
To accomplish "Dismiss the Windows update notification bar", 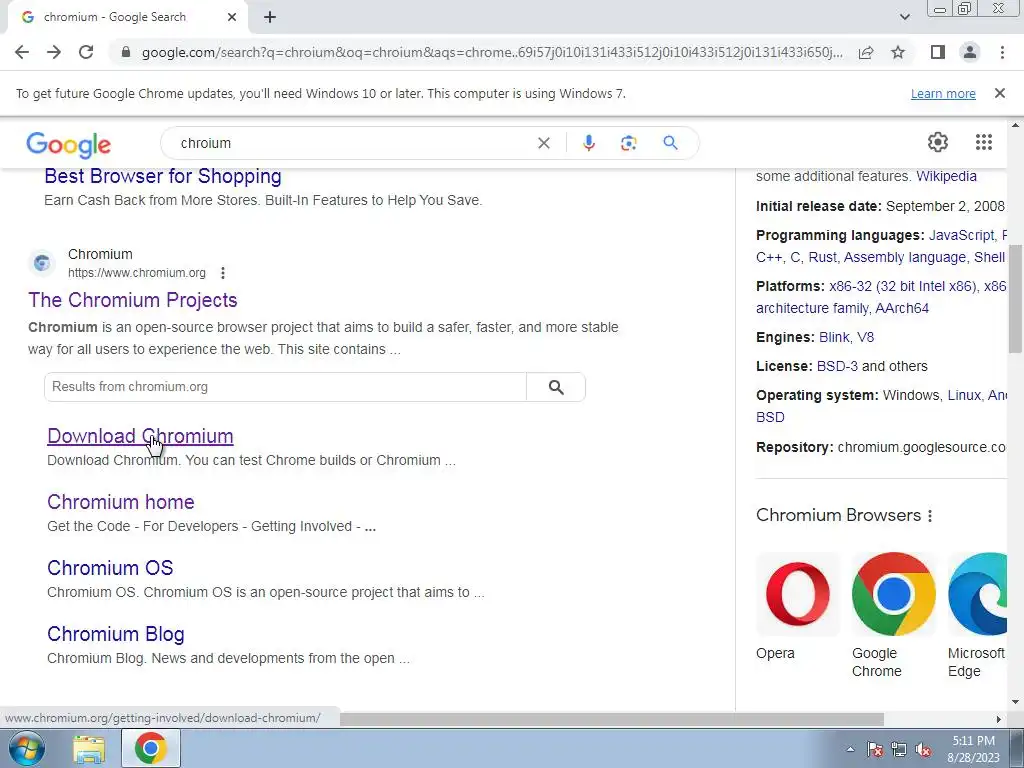I will 999,93.
